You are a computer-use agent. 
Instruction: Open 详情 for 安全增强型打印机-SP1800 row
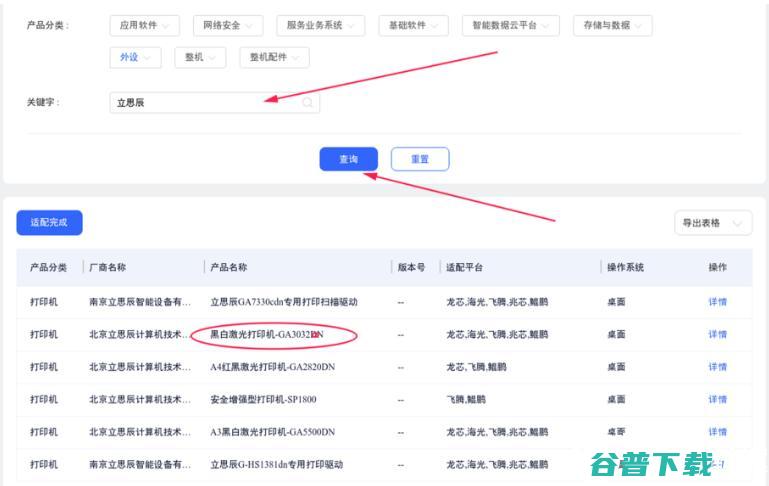[x=717, y=399]
